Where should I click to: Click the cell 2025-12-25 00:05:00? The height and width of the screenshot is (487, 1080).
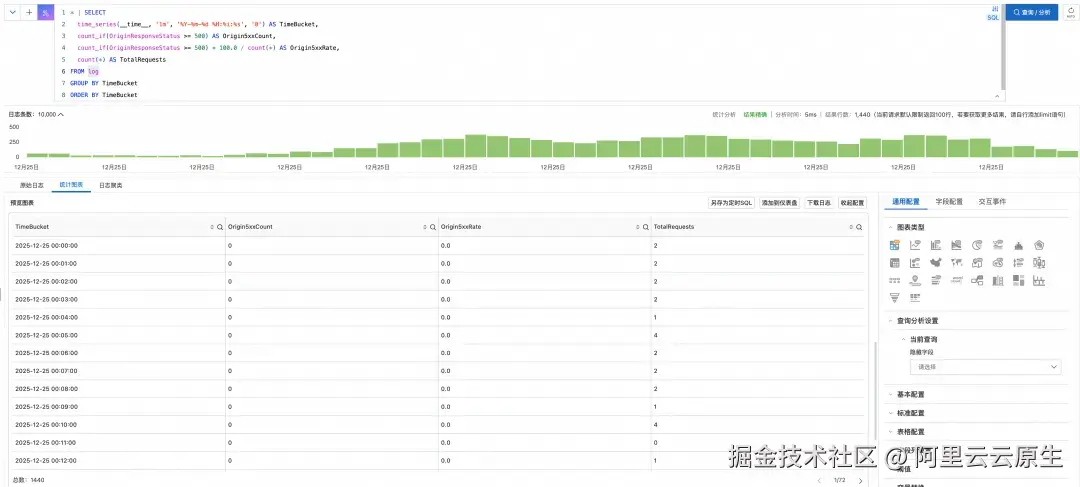click(46, 335)
